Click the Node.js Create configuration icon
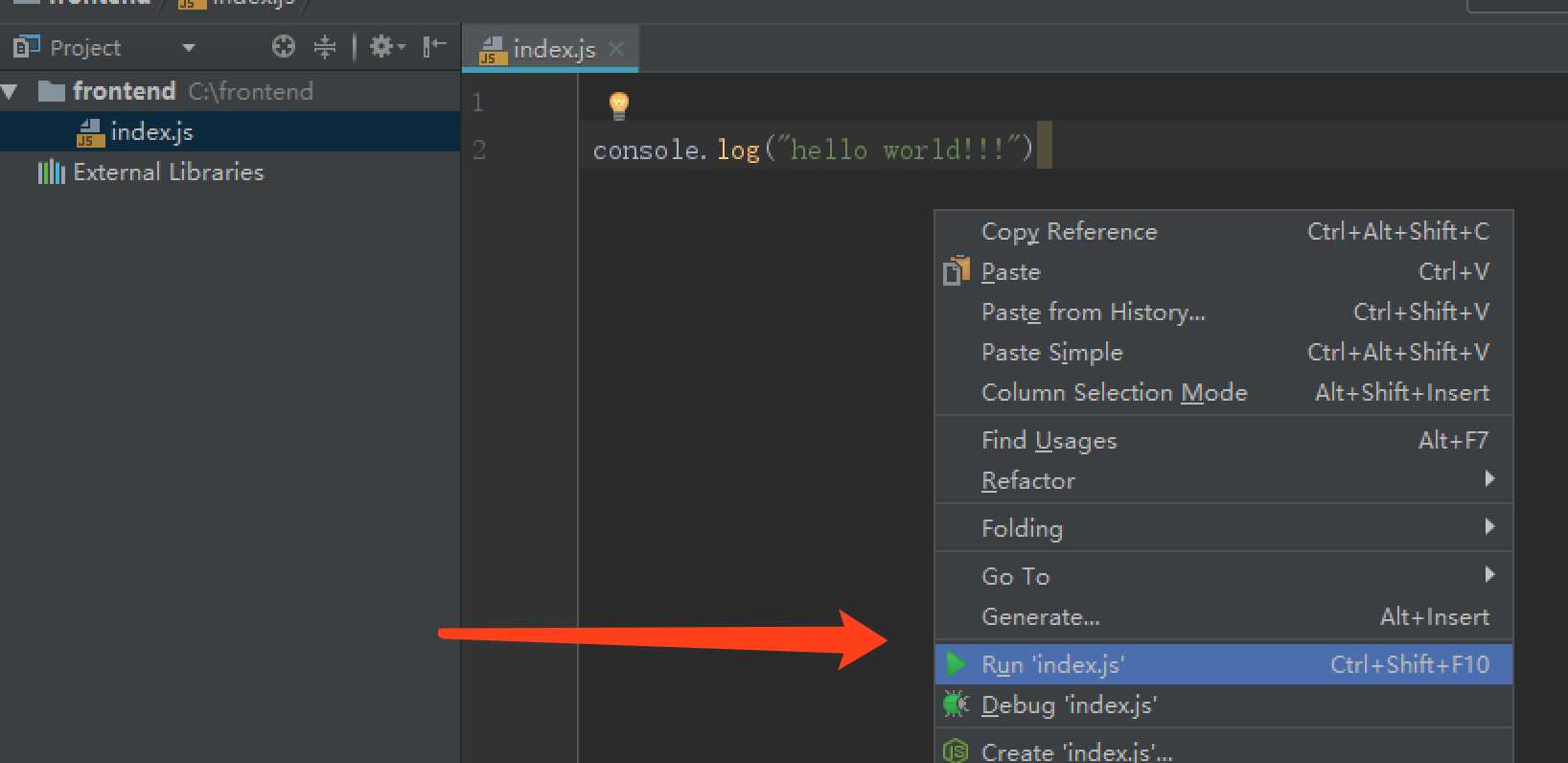 (x=956, y=751)
